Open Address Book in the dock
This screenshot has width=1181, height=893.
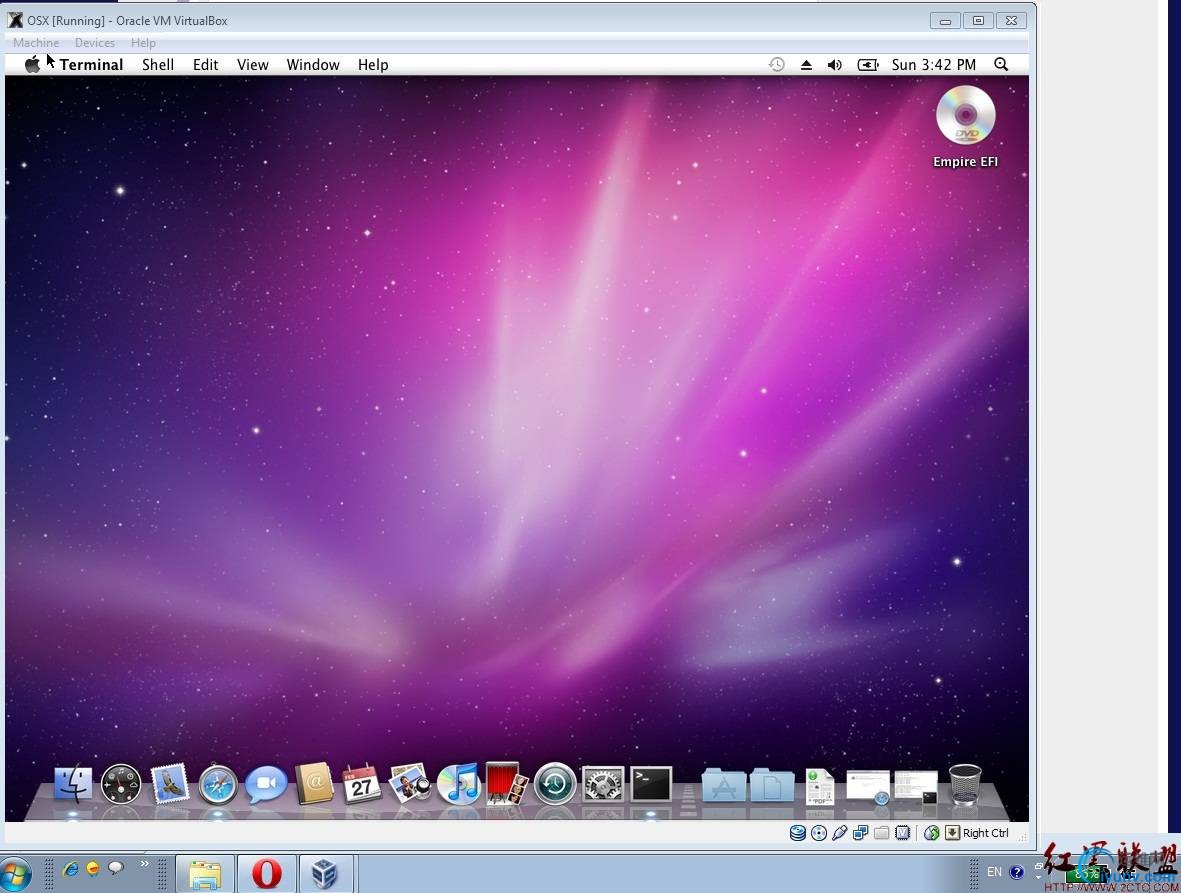click(x=314, y=784)
